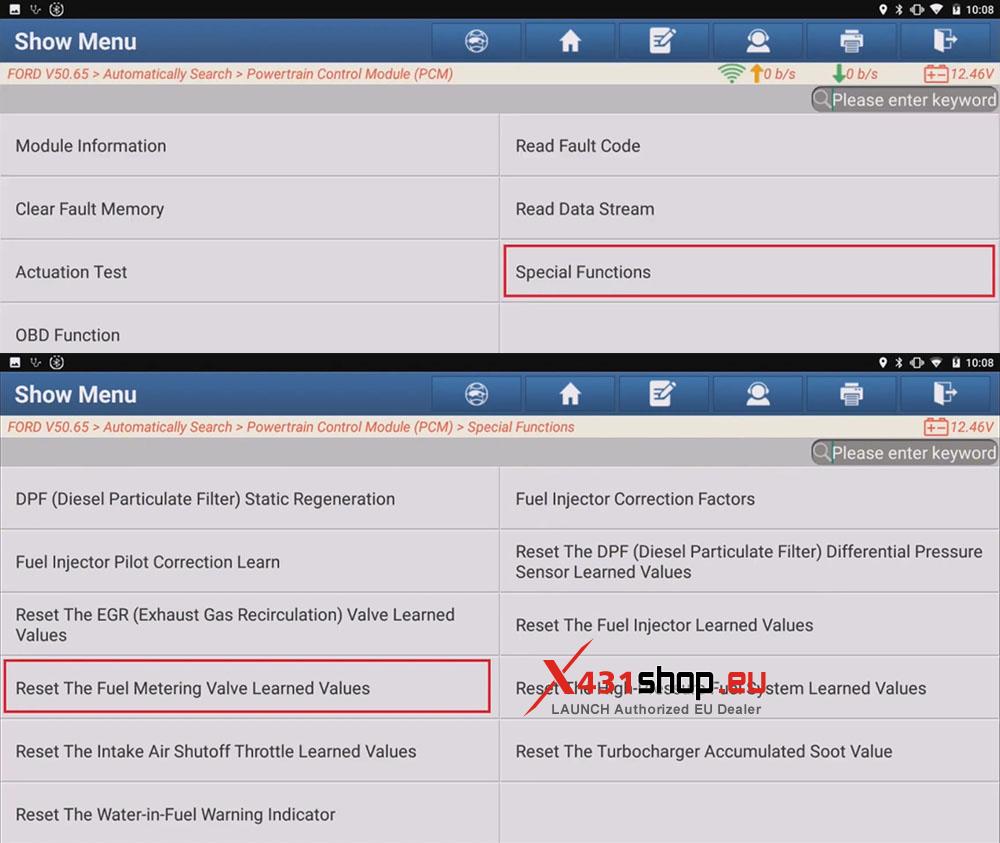Open Fuel Injector Correction Factors

[749, 499]
